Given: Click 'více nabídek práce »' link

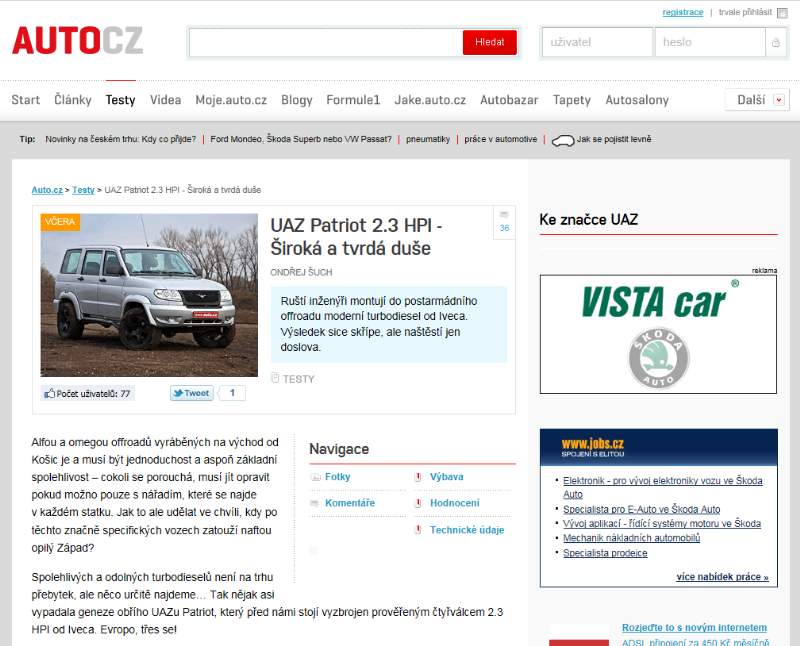Looking at the screenshot, I should click(722, 577).
